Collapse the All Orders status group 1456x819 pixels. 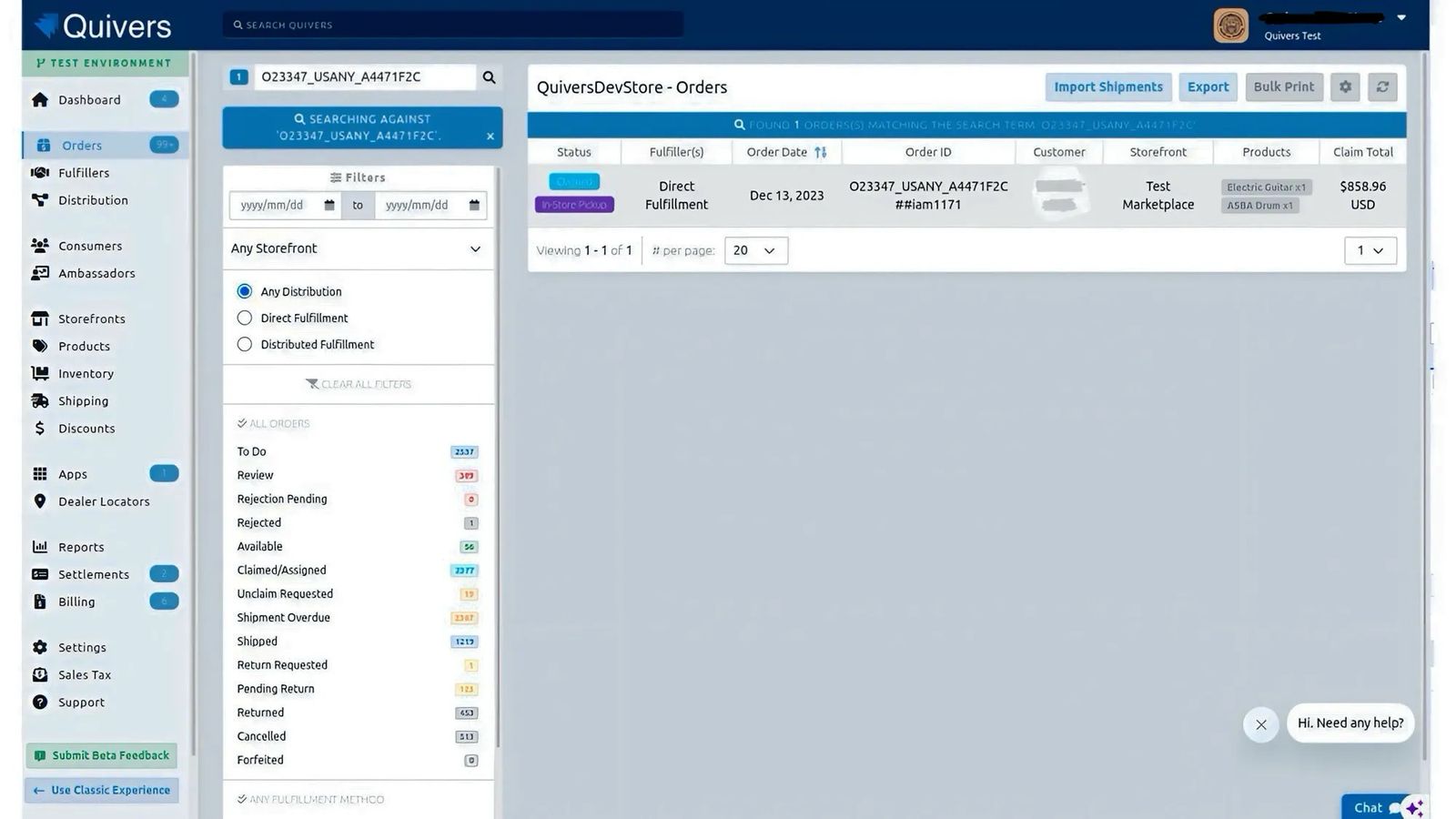(x=274, y=423)
